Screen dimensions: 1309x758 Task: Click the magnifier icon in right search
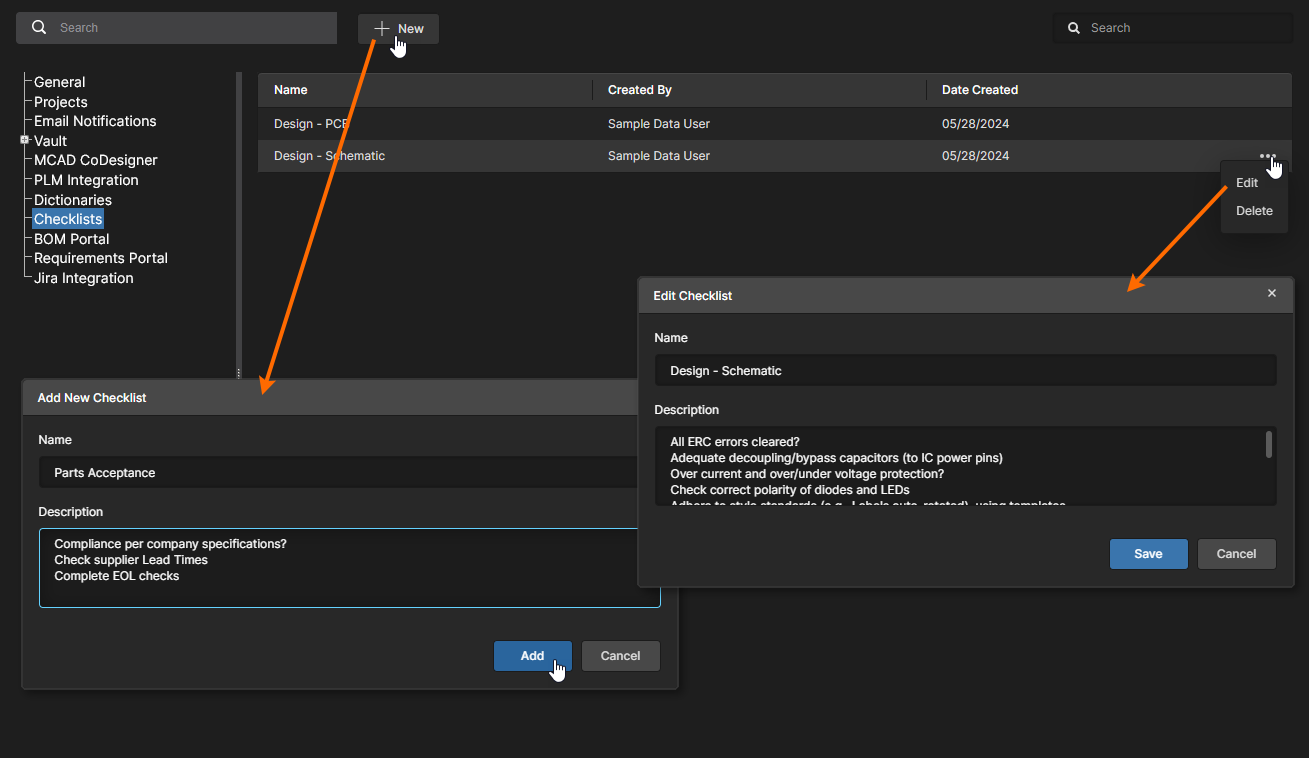(1074, 28)
